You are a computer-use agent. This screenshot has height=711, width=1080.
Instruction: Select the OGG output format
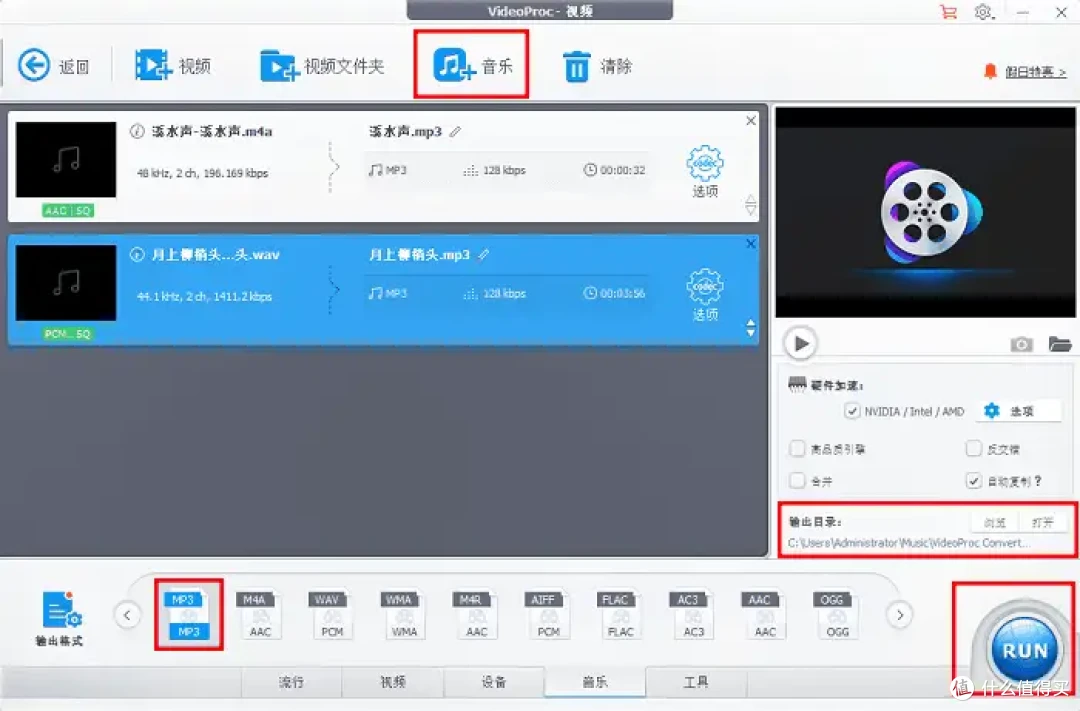click(837, 615)
